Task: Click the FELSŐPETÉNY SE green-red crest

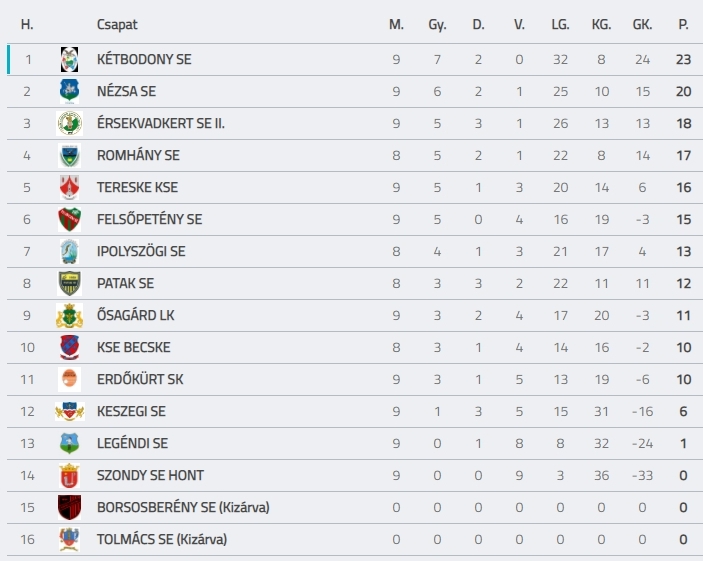Action: tap(69, 219)
